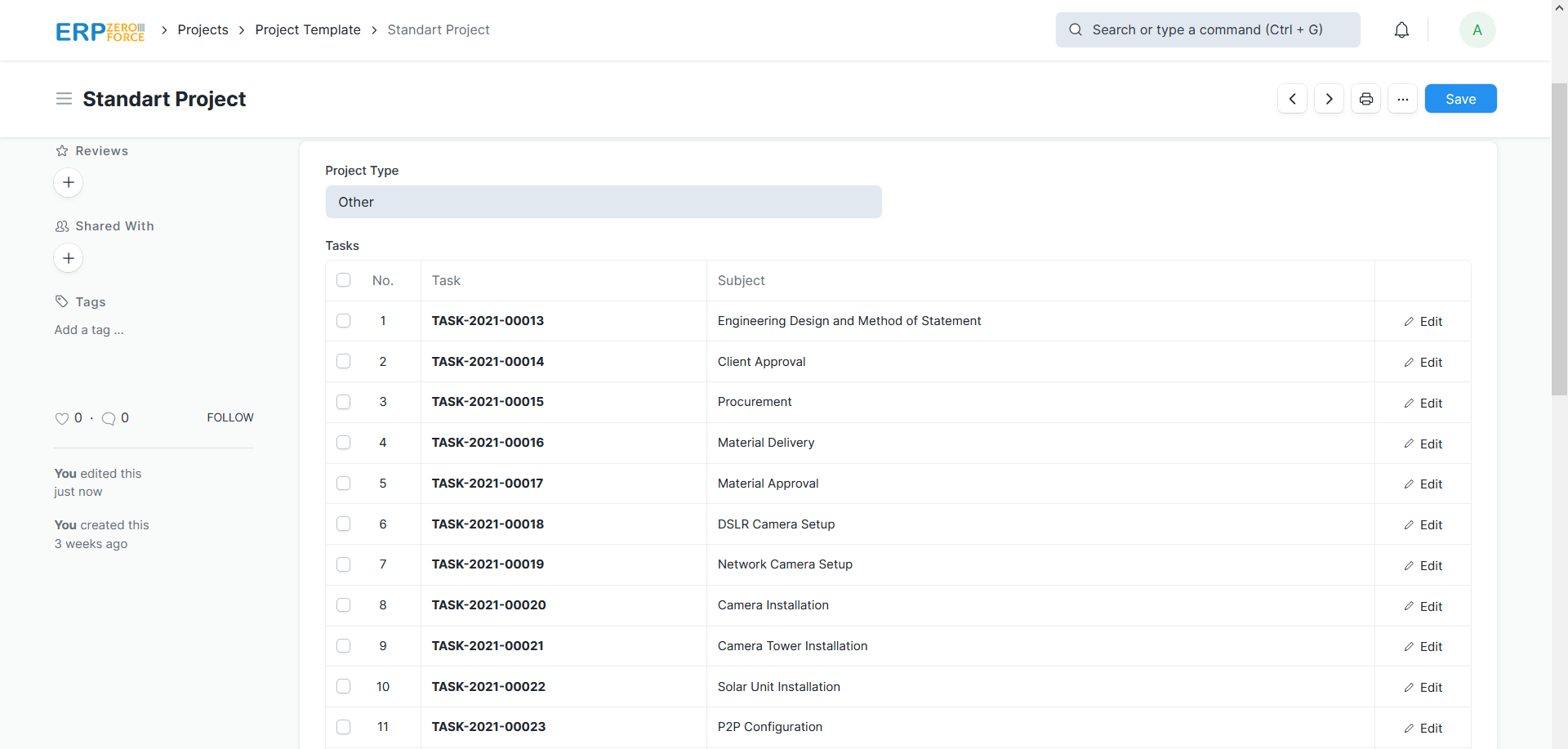Viewport: 1568px width, 749px height.
Task: Go to next document arrow
Action: (x=1329, y=99)
